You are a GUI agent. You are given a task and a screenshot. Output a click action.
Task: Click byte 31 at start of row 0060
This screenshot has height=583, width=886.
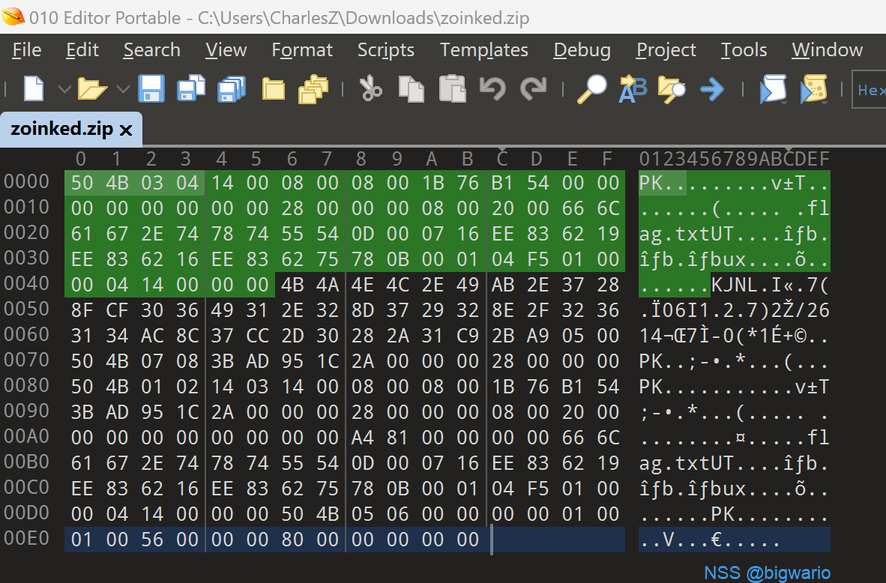82,336
